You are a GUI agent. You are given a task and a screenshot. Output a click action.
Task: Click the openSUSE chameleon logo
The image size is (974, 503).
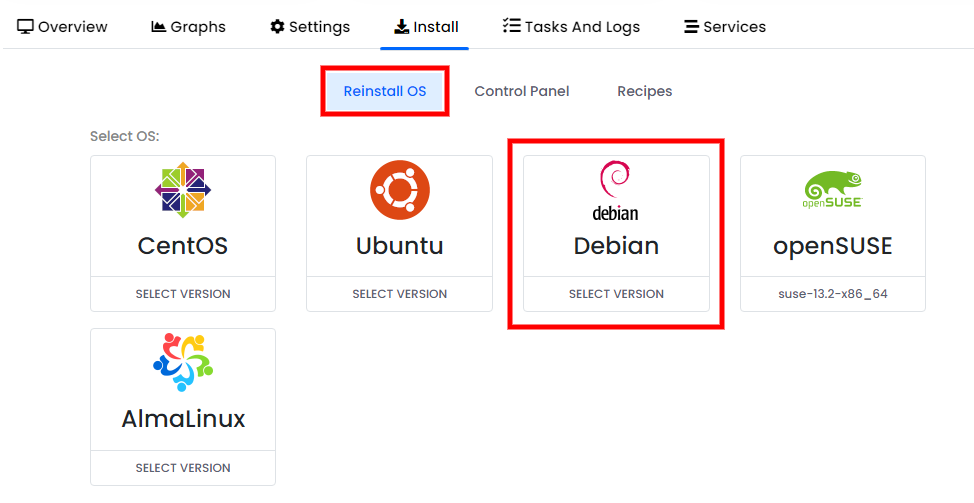click(x=832, y=189)
